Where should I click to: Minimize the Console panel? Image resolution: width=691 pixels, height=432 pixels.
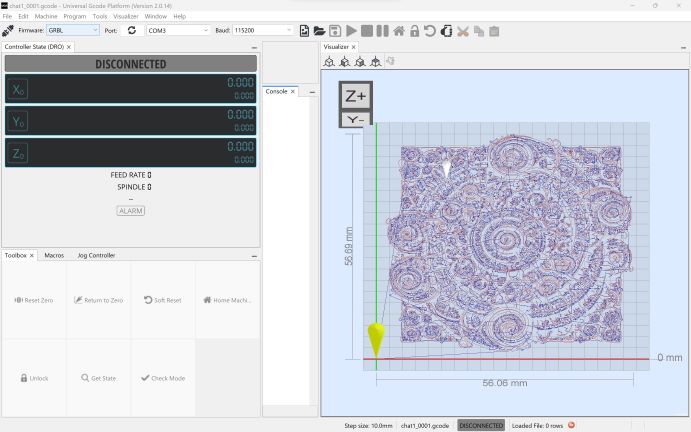click(312, 92)
